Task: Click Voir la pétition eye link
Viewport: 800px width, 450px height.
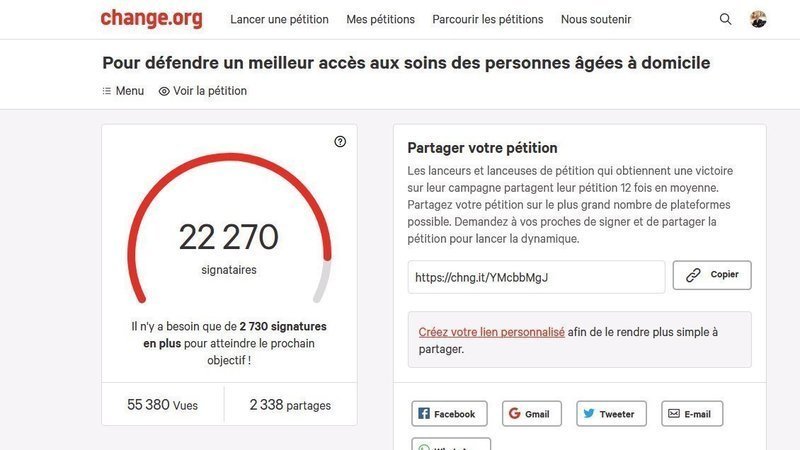Action: [203, 91]
